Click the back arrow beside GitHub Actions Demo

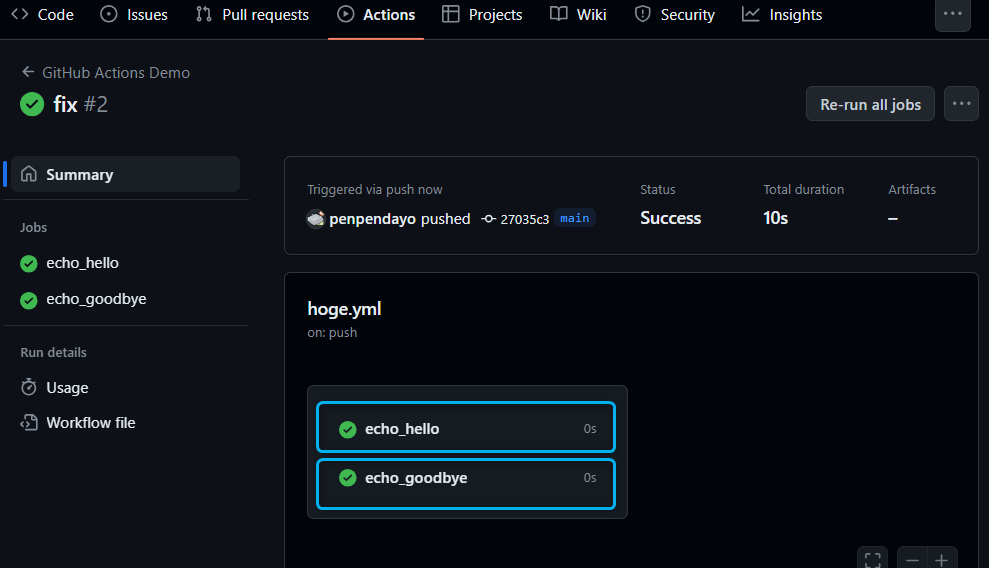[28, 72]
